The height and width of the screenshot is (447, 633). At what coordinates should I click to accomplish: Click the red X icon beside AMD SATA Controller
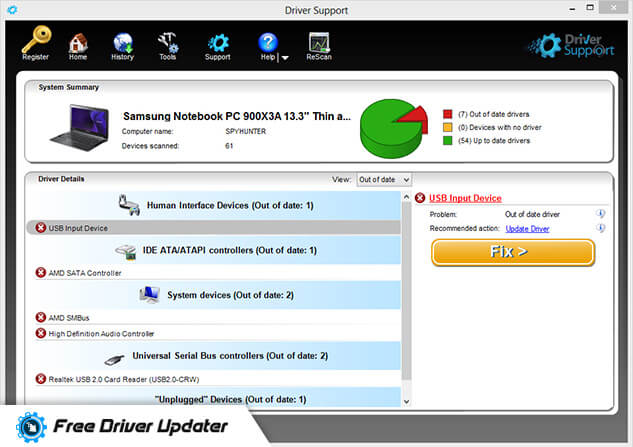click(41, 273)
